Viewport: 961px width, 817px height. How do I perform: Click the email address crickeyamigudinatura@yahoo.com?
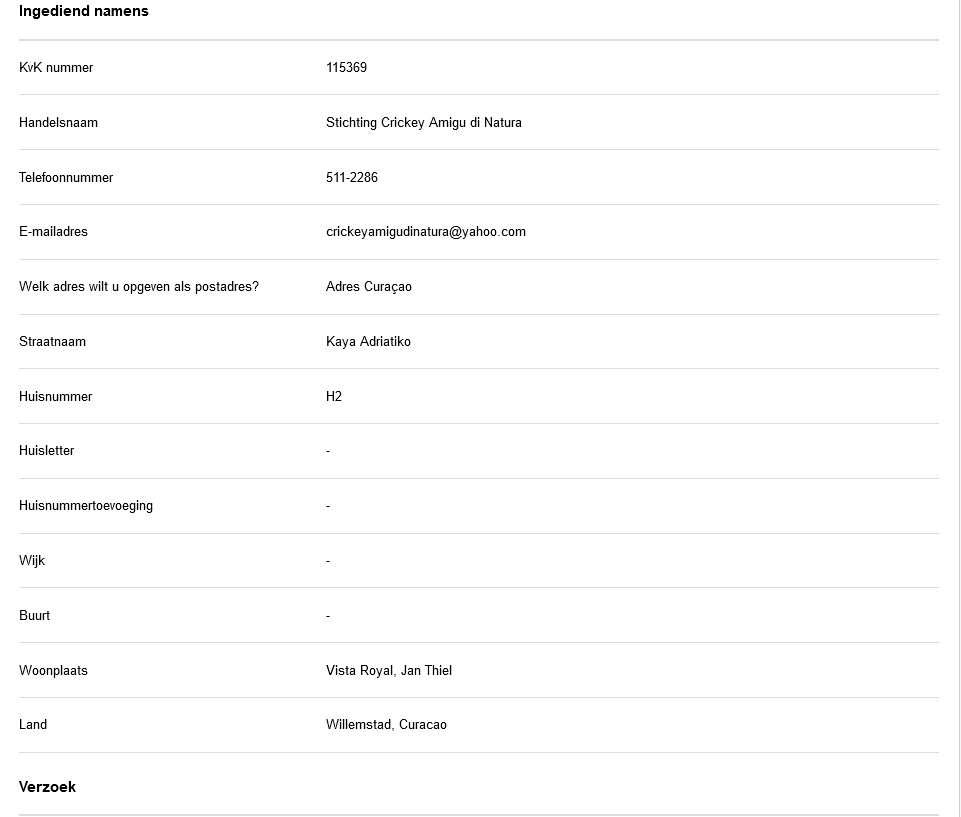(425, 232)
